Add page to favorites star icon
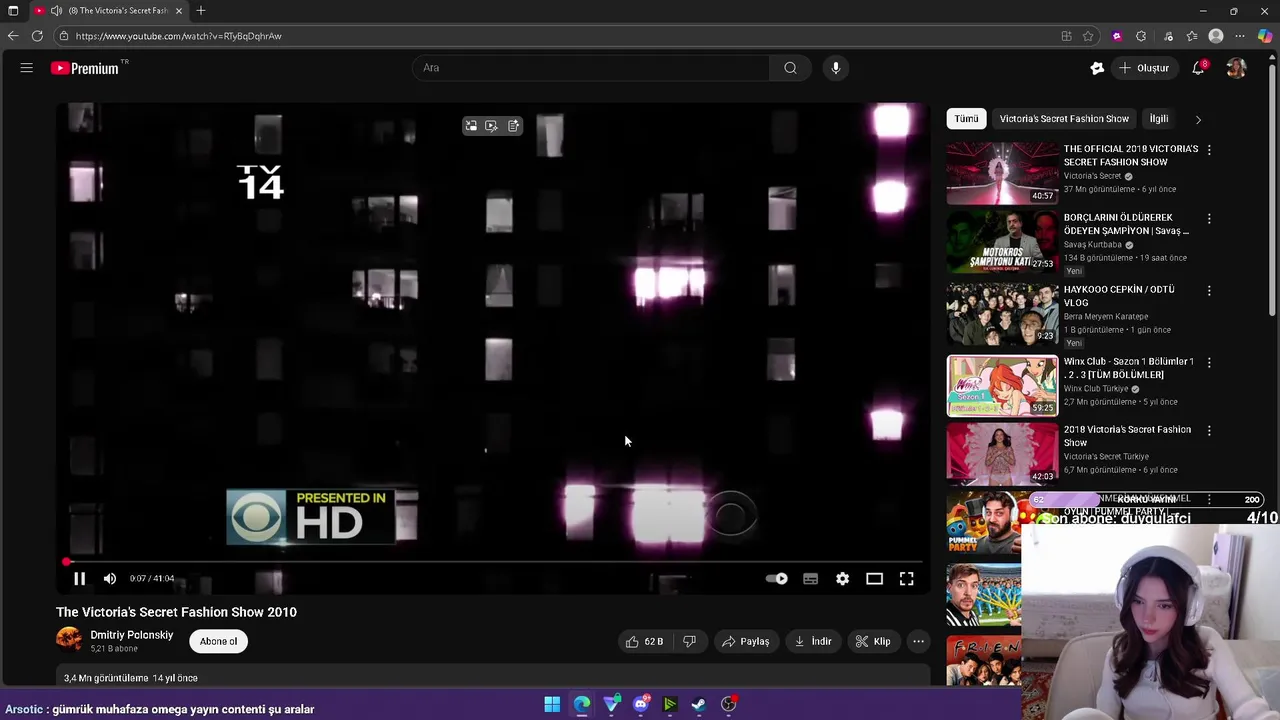This screenshot has width=1280, height=720. point(1088,36)
